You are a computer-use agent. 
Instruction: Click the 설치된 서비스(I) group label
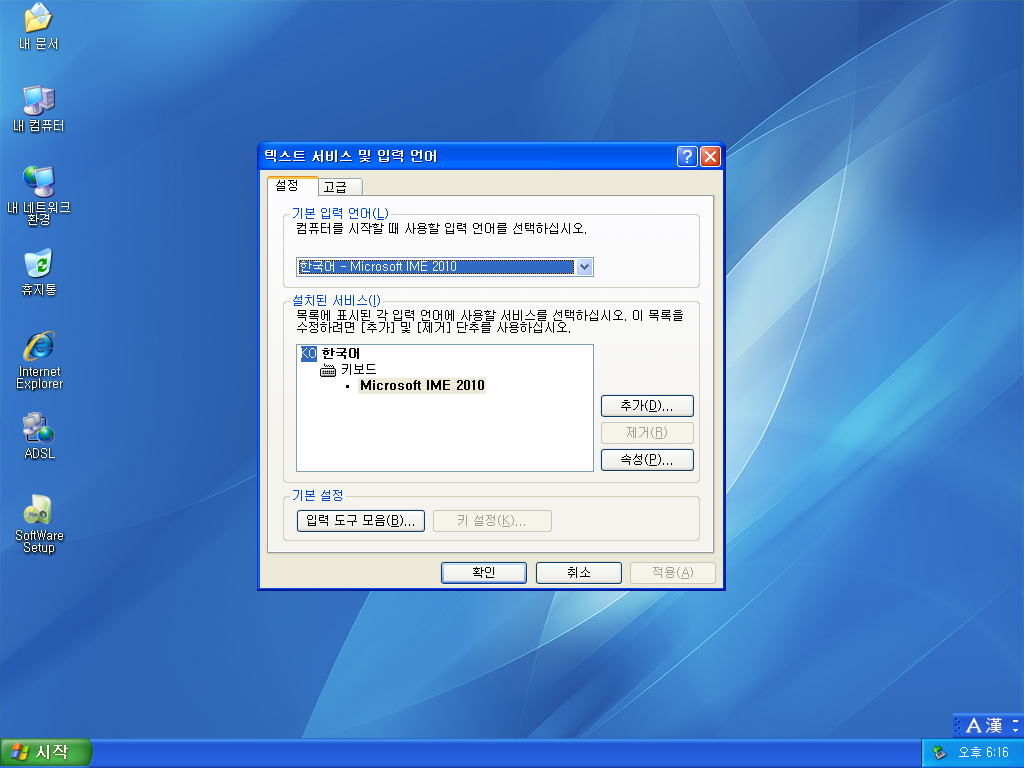(x=336, y=300)
